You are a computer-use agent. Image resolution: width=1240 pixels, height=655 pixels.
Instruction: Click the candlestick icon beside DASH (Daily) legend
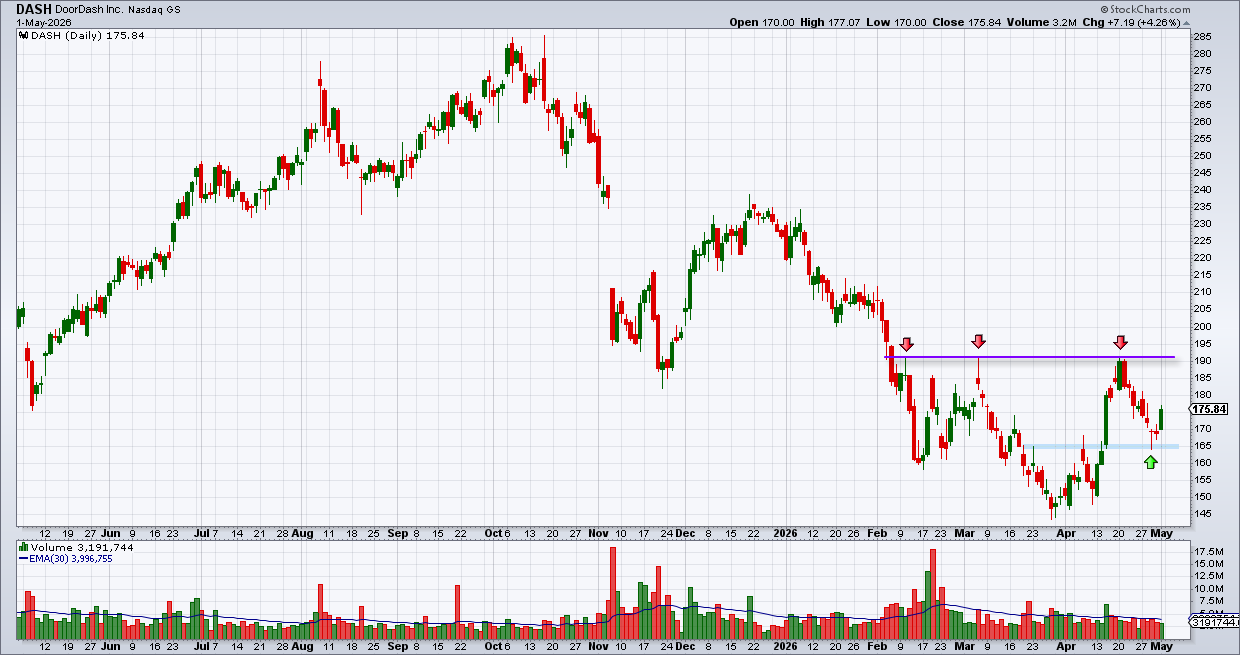click(x=23, y=35)
